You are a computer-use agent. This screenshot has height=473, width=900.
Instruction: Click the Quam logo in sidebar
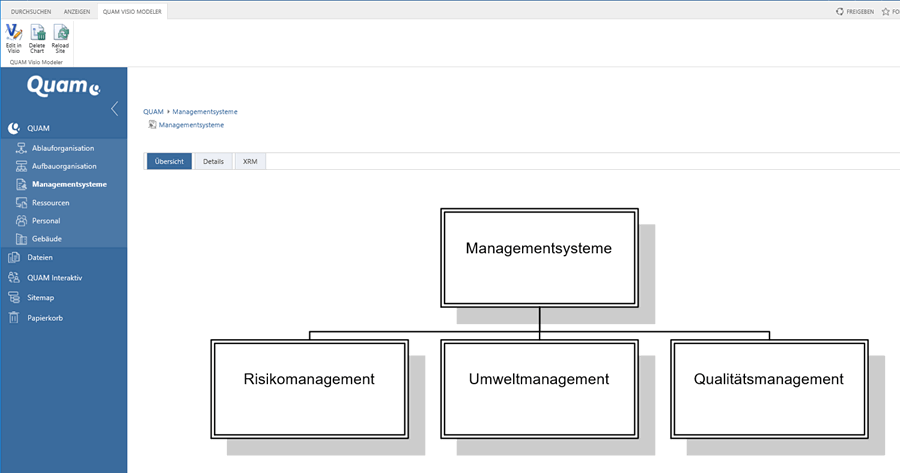(63, 87)
